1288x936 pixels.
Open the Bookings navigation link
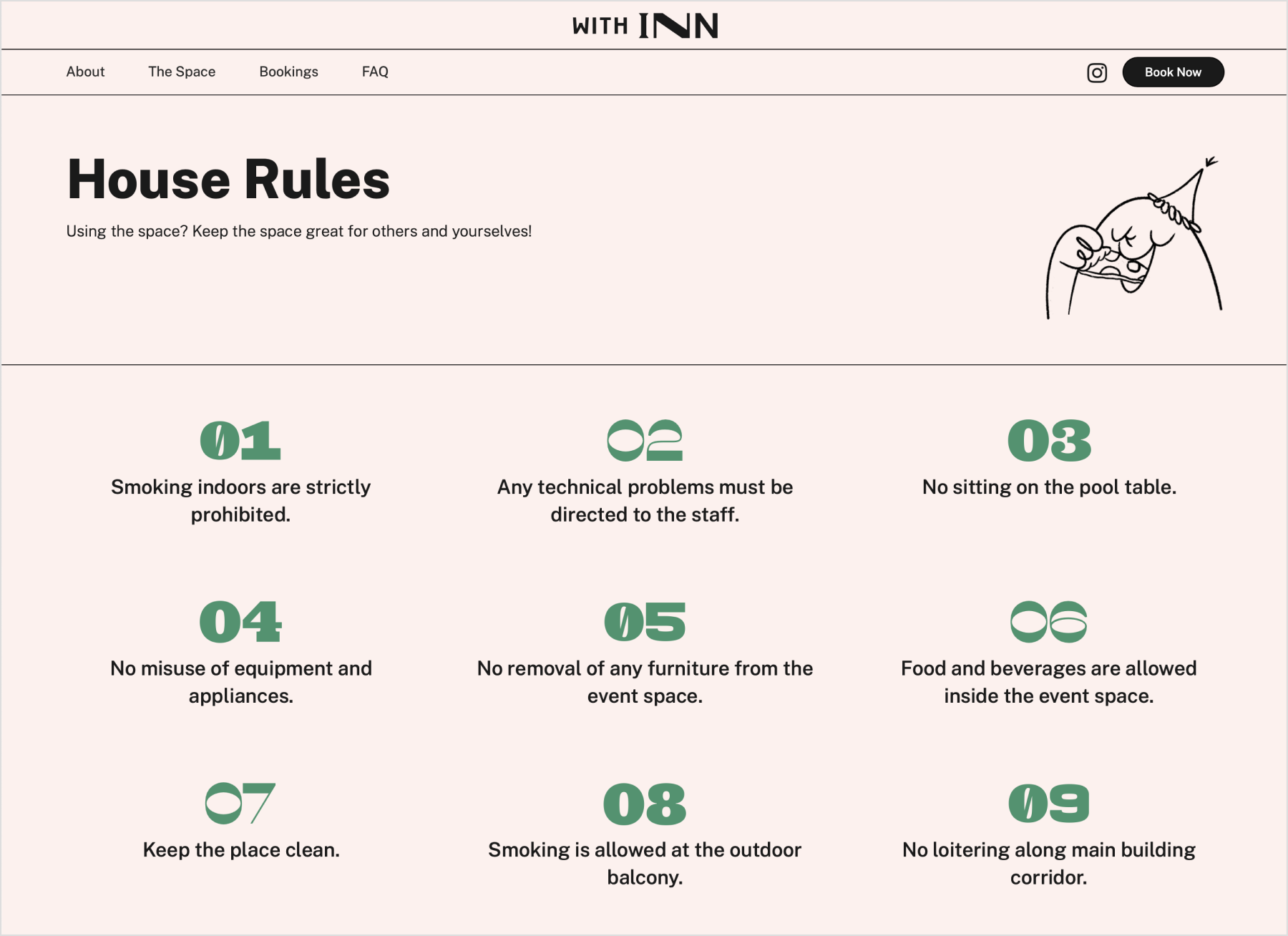coord(288,72)
